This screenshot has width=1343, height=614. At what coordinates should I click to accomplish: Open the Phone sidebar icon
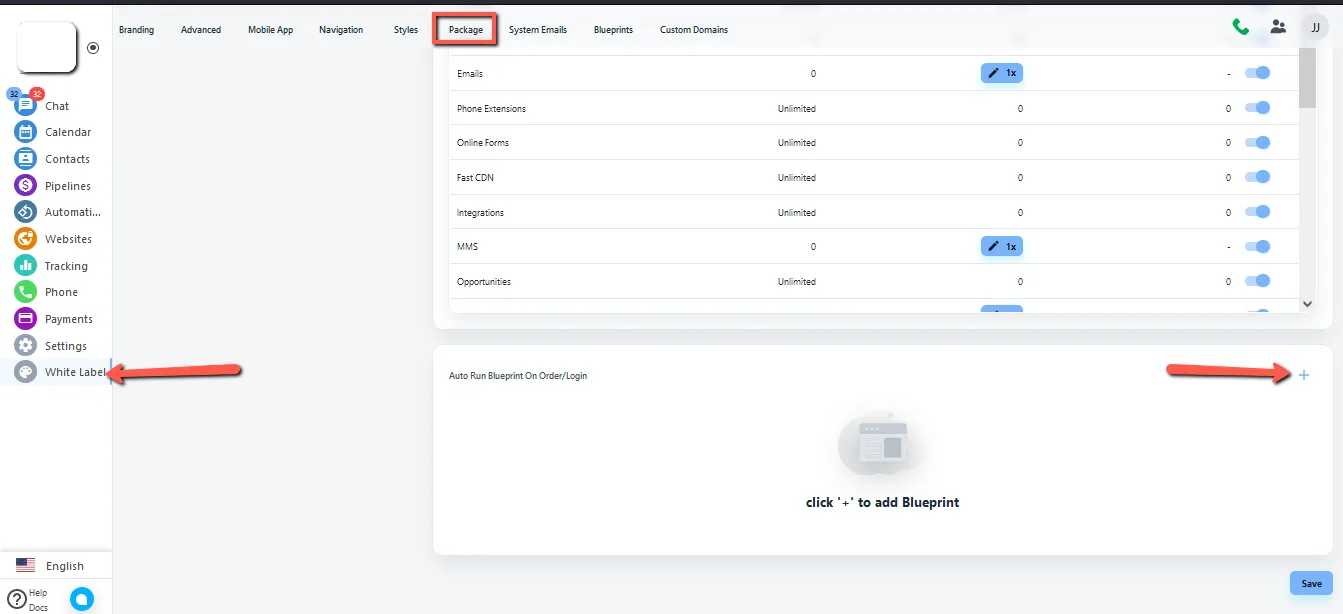point(25,292)
